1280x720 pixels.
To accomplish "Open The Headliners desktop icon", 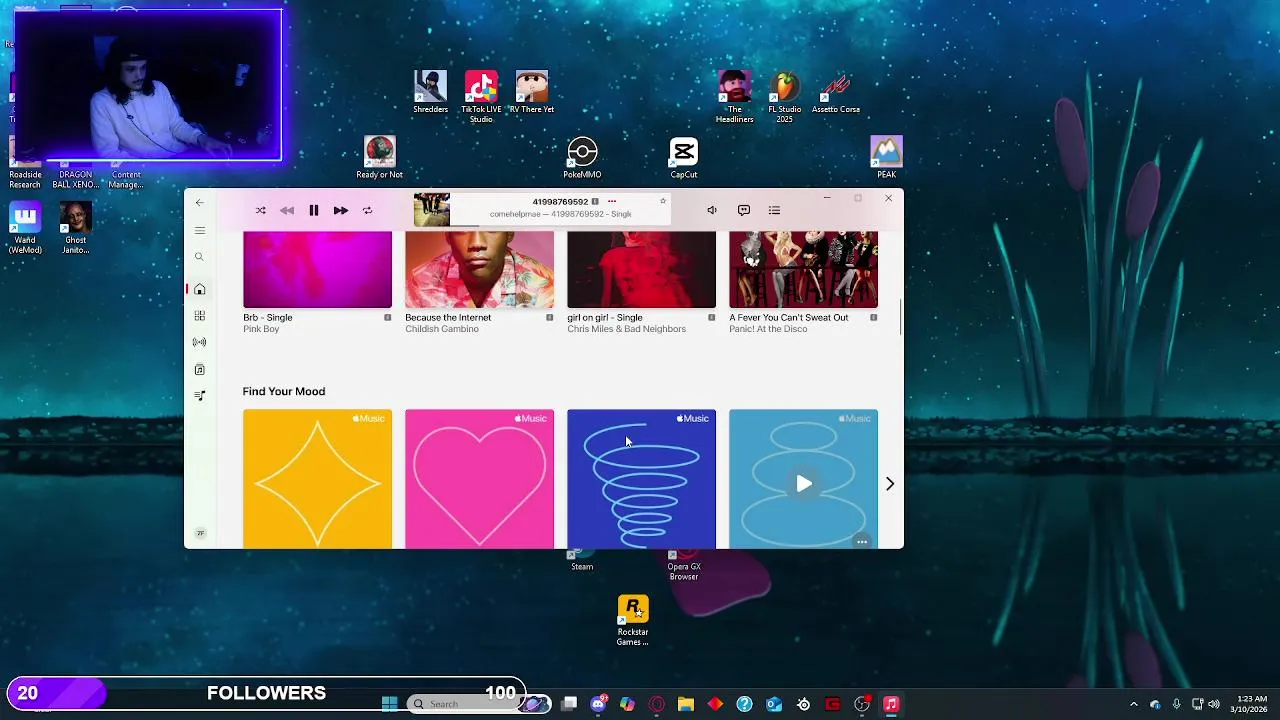I will coord(735,97).
